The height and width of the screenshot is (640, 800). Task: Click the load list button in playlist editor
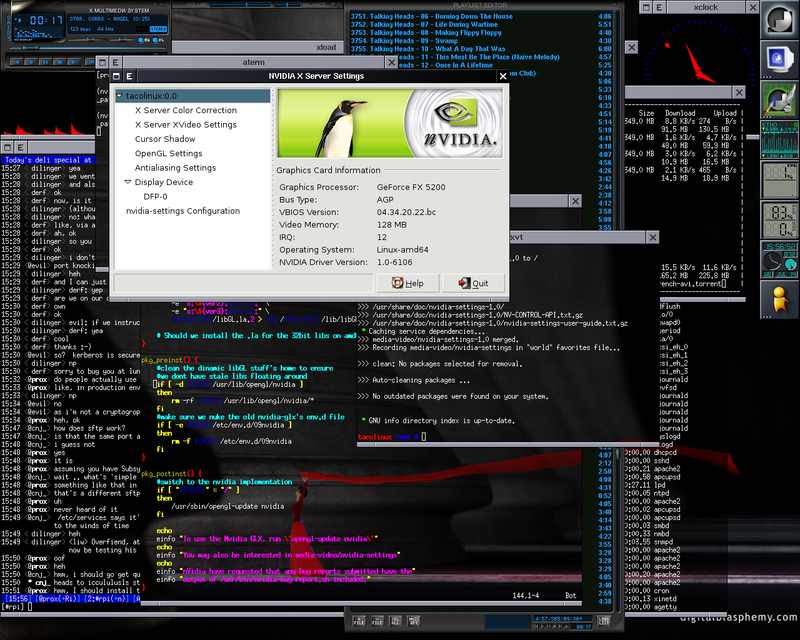pos(604,621)
